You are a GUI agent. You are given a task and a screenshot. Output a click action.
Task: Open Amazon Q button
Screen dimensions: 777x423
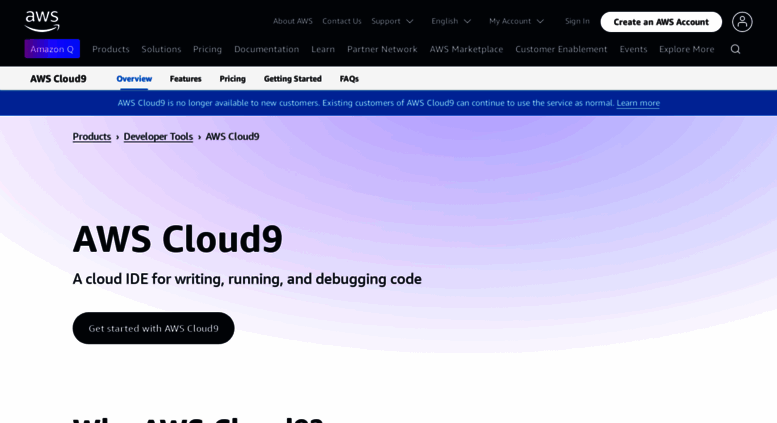(x=52, y=49)
